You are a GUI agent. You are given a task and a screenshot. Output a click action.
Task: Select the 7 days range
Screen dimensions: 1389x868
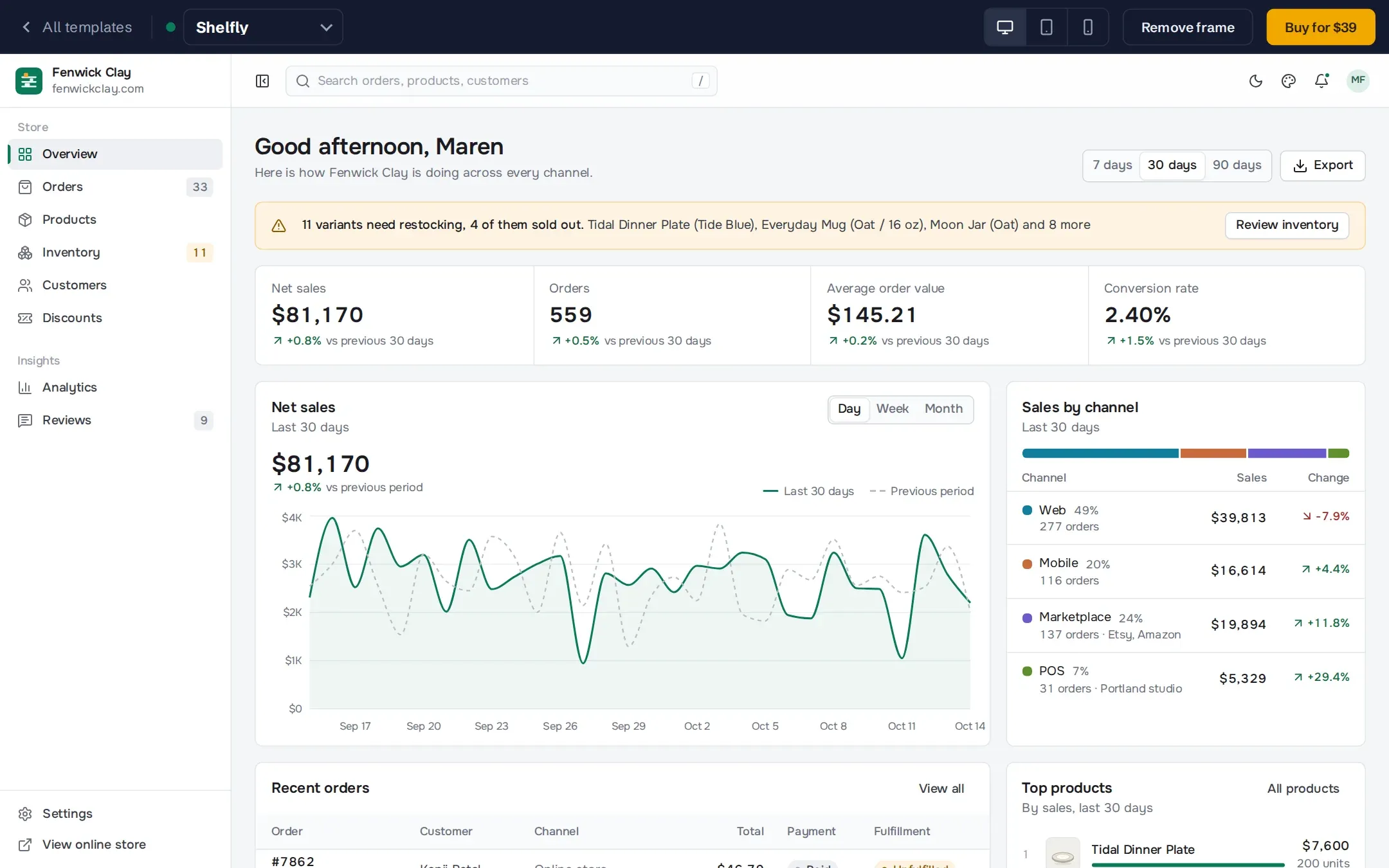pyautogui.click(x=1112, y=165)
